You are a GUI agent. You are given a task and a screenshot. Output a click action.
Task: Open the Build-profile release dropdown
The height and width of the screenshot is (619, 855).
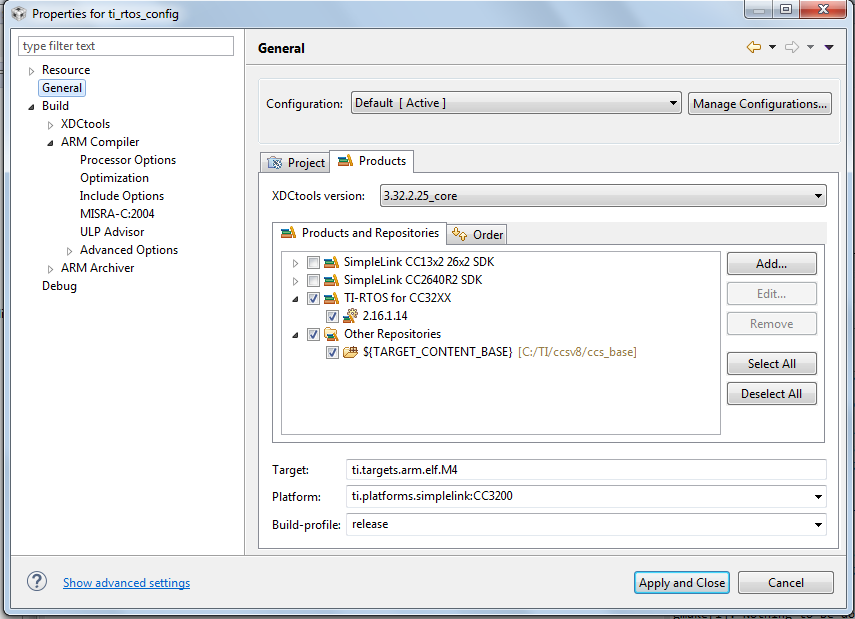586,524
